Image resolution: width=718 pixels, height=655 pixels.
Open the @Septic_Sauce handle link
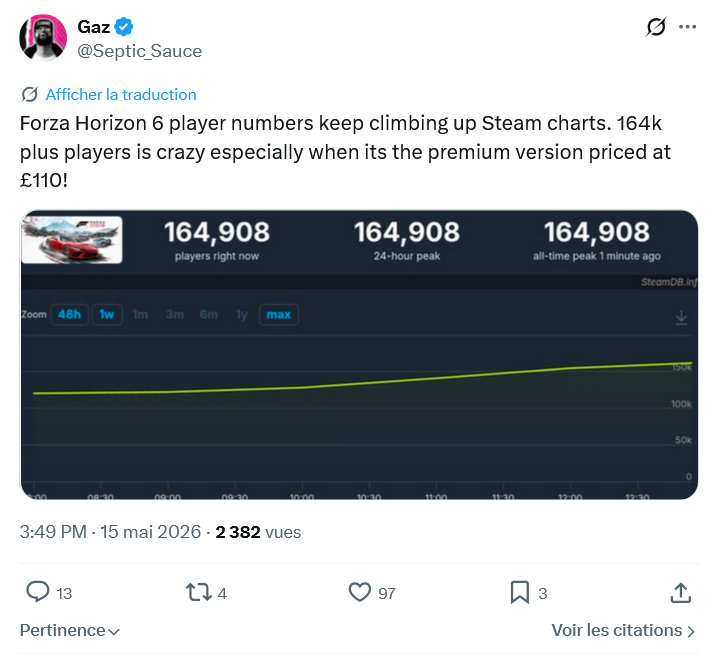(x=139, y=51)
